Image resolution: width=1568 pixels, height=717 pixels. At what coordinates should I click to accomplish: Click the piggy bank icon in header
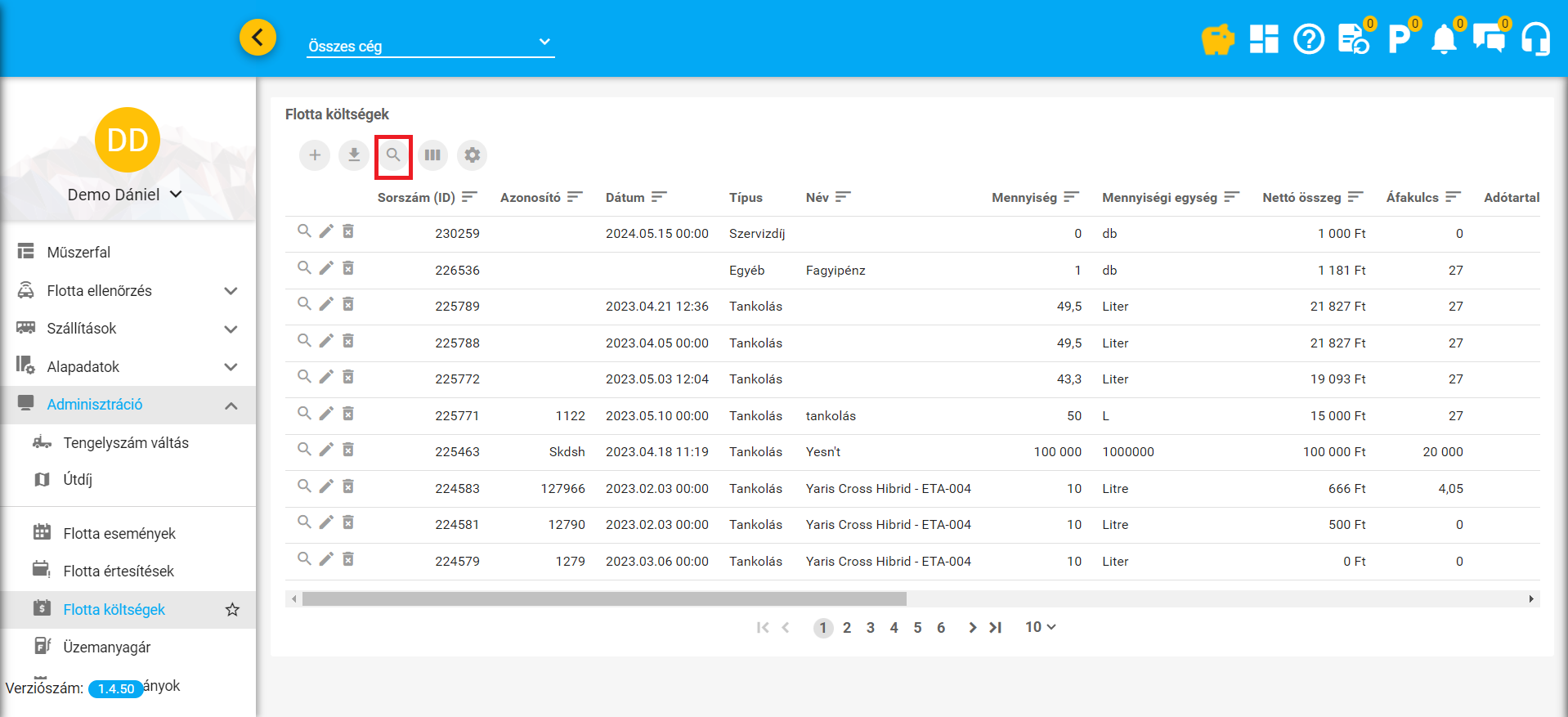[1217, 39]
